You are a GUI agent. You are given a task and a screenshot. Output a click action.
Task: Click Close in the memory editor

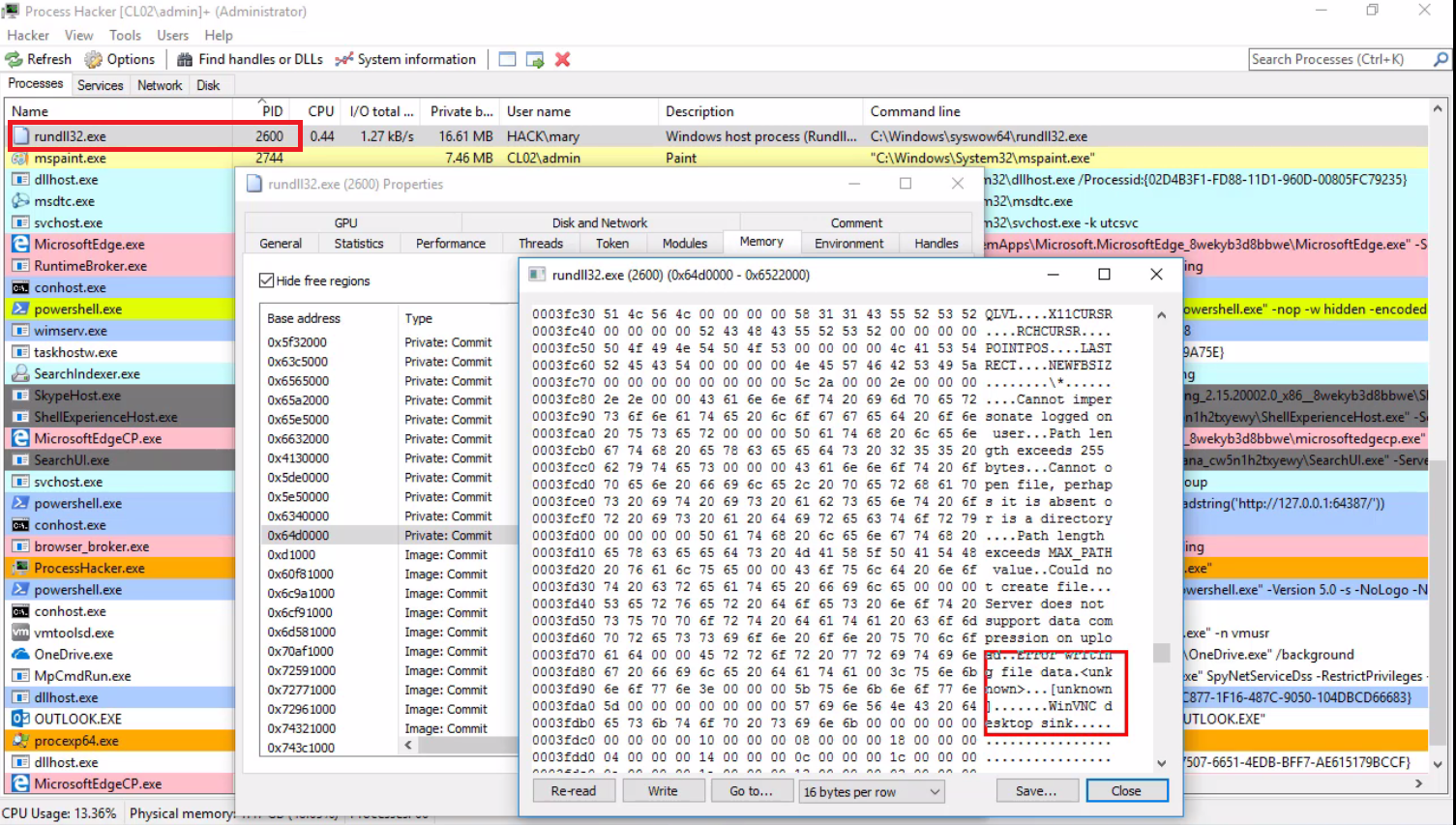click(1126, 791)
